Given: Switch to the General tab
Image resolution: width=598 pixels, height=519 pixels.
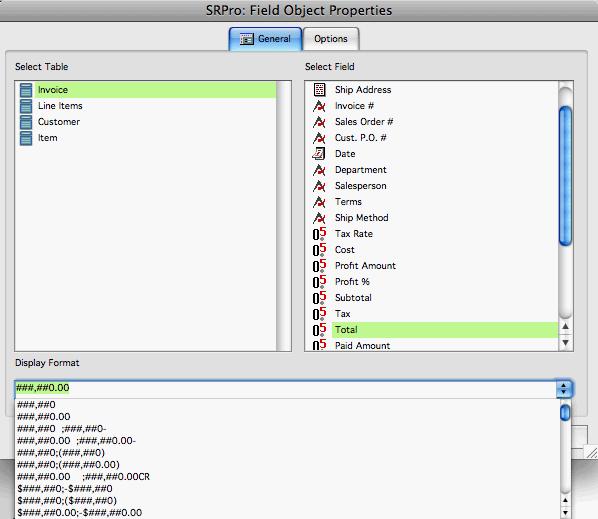Looking at the screenshot, I should tap(265, 39).
